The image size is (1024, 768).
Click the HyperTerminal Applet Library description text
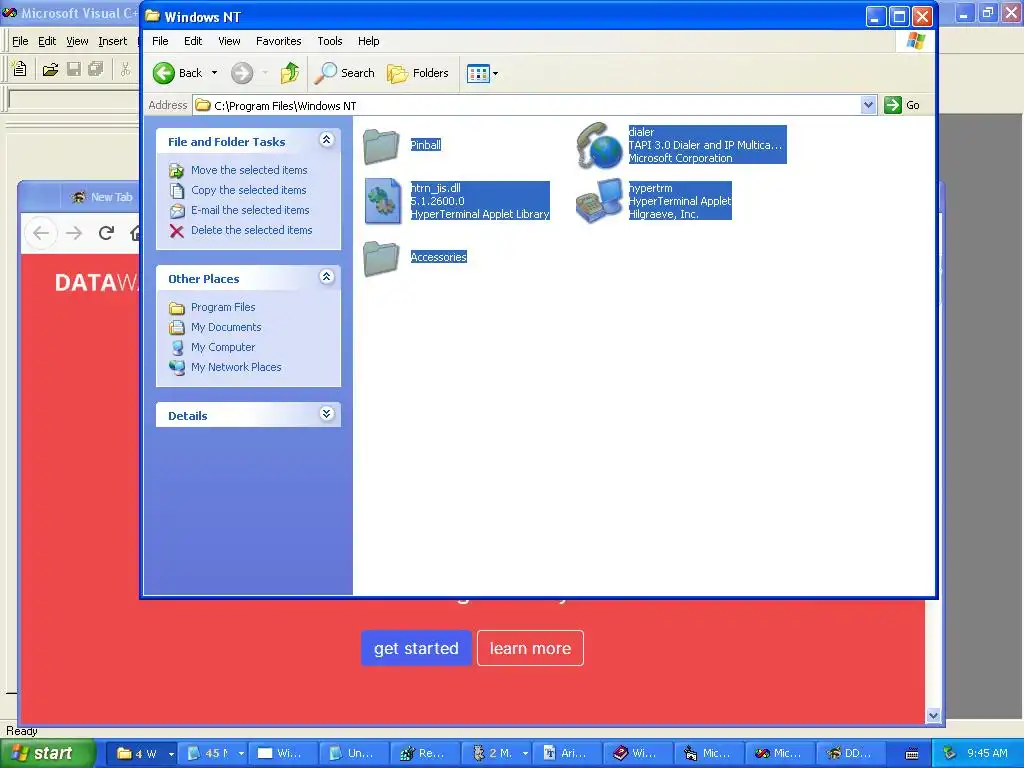click(479, 214)
